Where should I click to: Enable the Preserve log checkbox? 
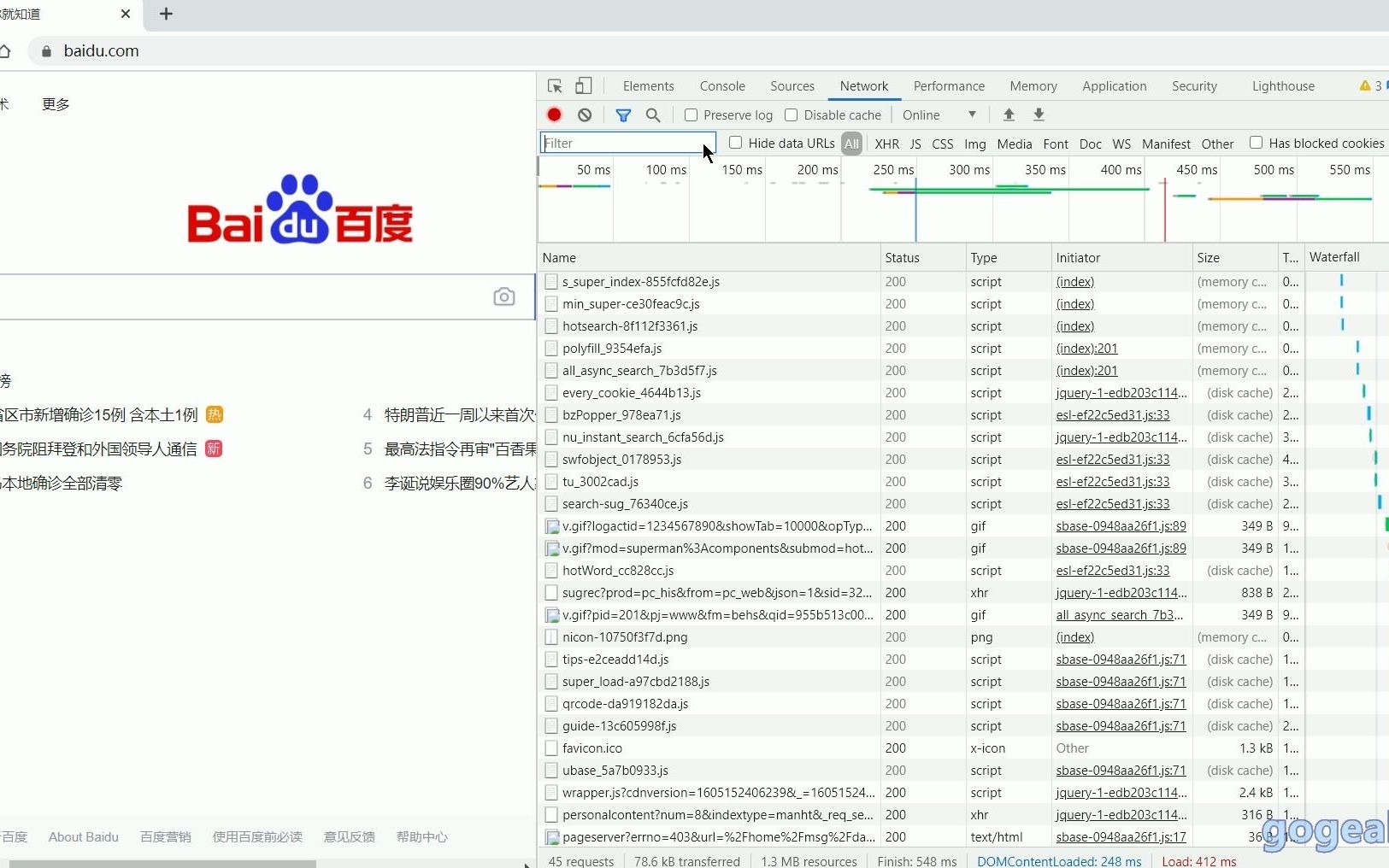point(692,114)
